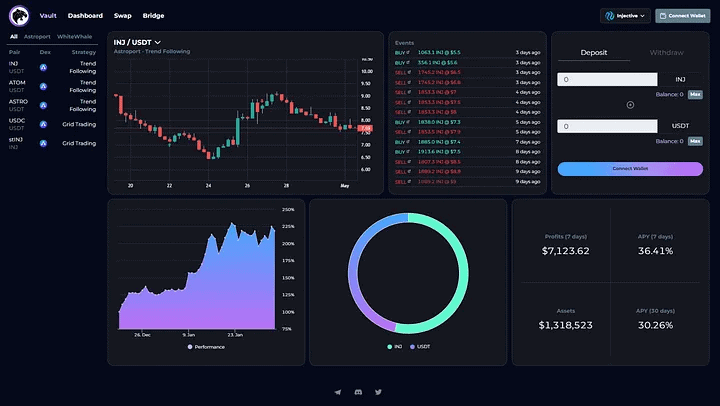Viewport: 720px width, 406px height.
Task: Click the USDT amount input field
Action: [x=607, y=126]
